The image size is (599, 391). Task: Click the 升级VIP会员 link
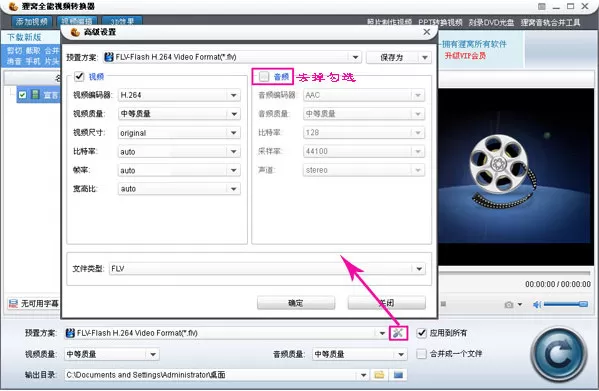tap(465, 56)
